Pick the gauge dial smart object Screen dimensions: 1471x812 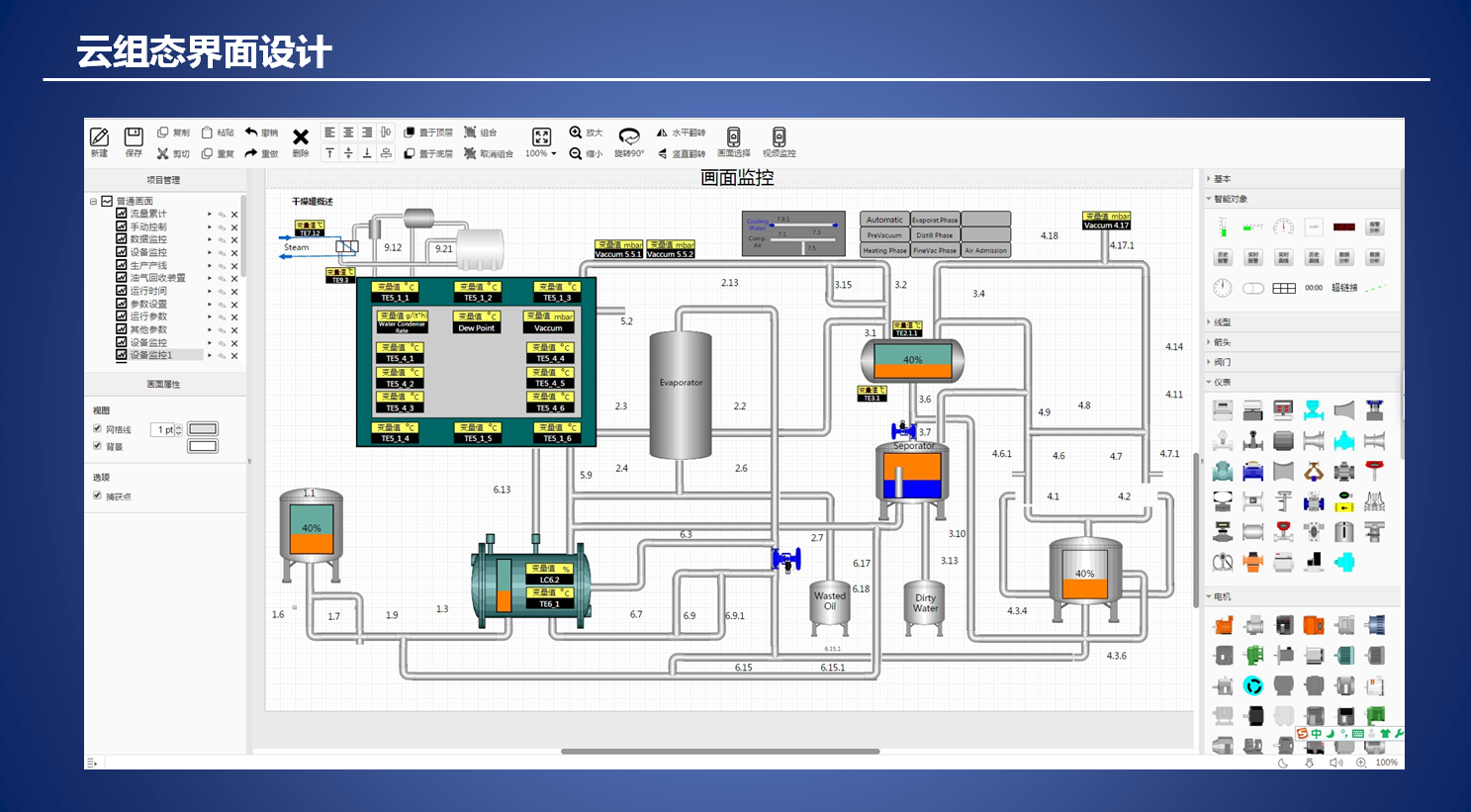tap(1283, 226)
